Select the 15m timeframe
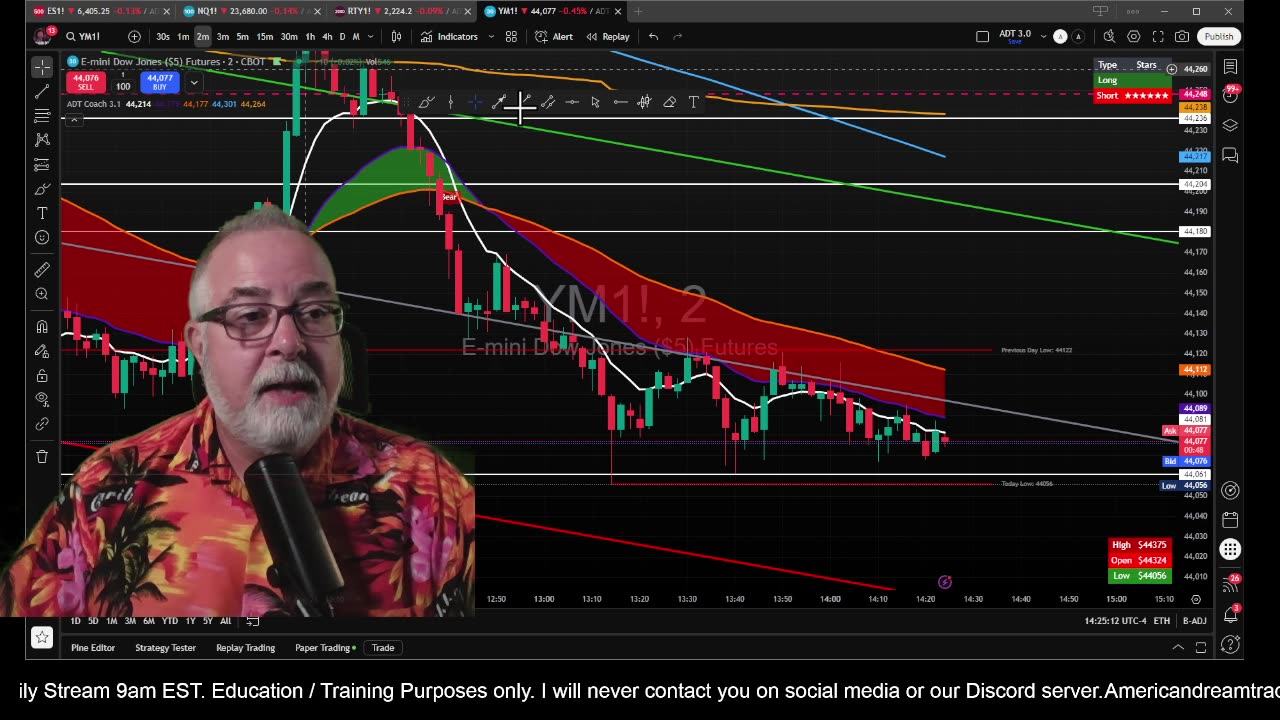Viewport: 1280px width, 720px height. (264, 37)
